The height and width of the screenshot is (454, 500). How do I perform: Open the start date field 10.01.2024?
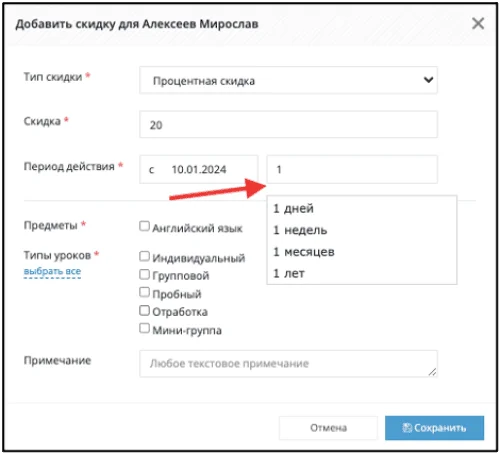pos(199,169)
